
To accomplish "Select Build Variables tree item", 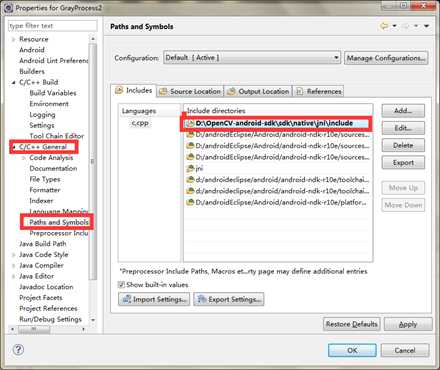I will (x=53, y=93).
